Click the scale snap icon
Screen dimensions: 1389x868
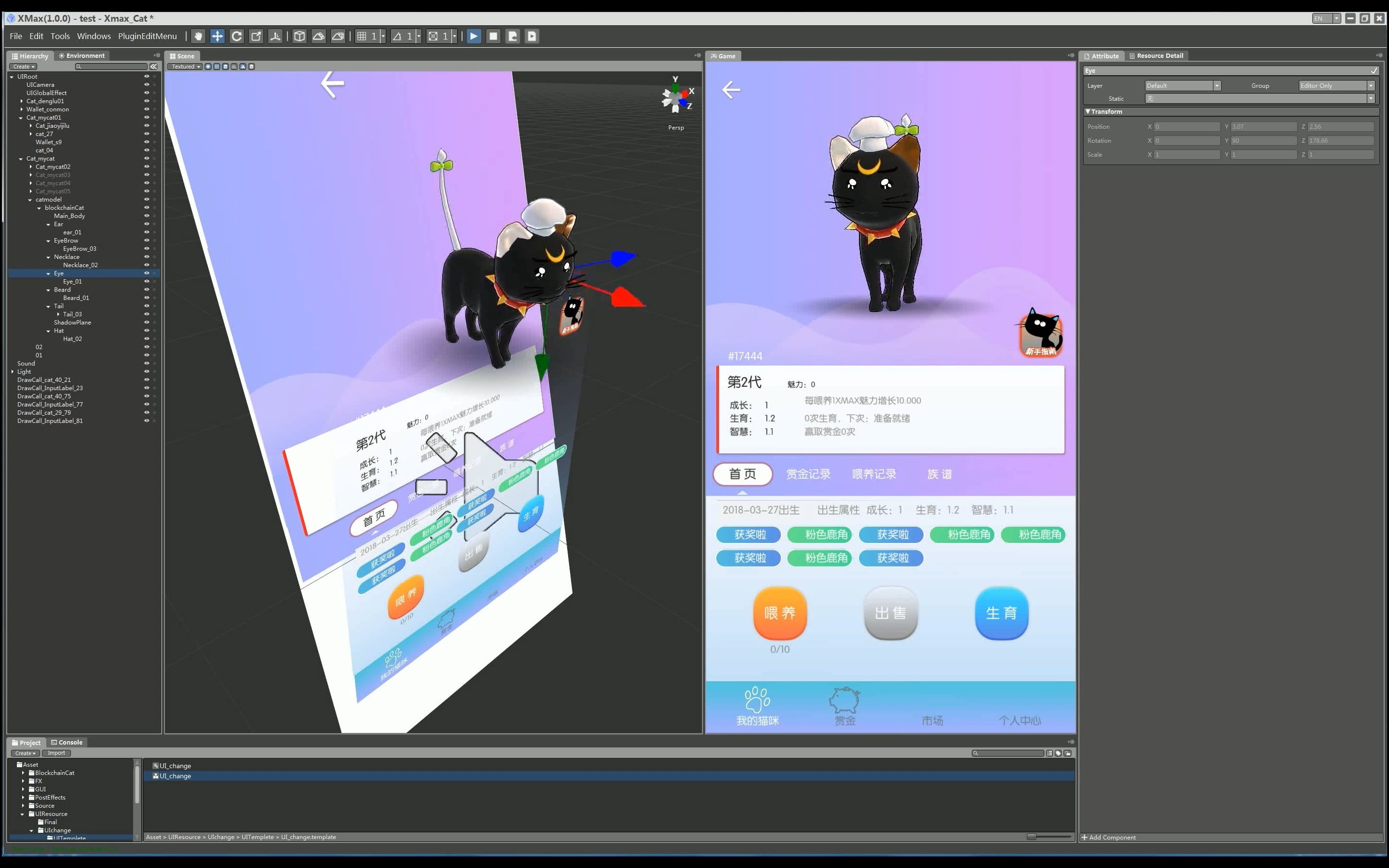(x=434, y=36)
